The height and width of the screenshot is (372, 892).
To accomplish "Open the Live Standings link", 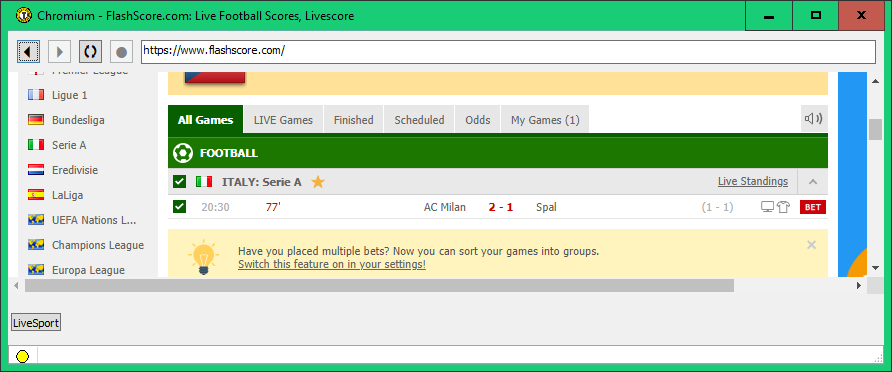I will coord(753,181).
